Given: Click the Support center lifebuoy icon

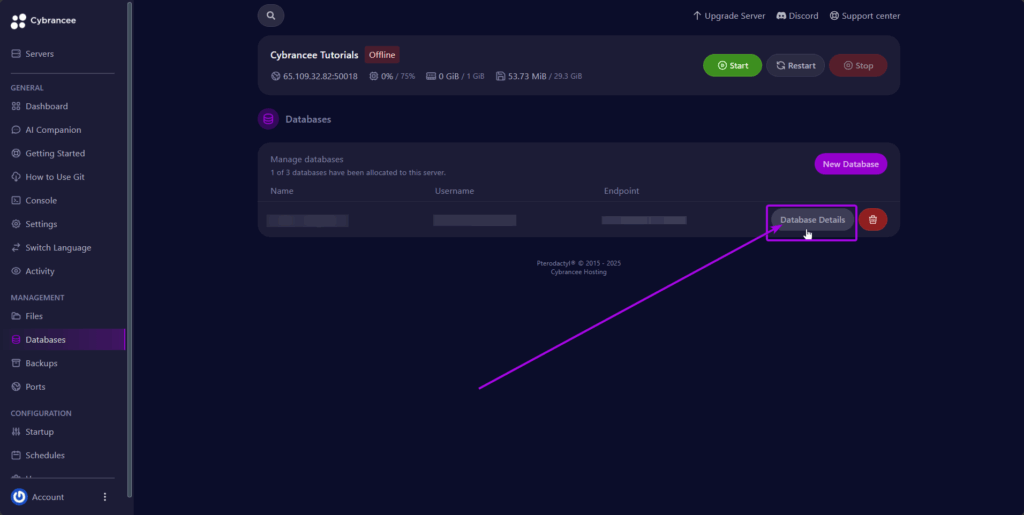Looking at the screenshot, I should coord(834,16).
